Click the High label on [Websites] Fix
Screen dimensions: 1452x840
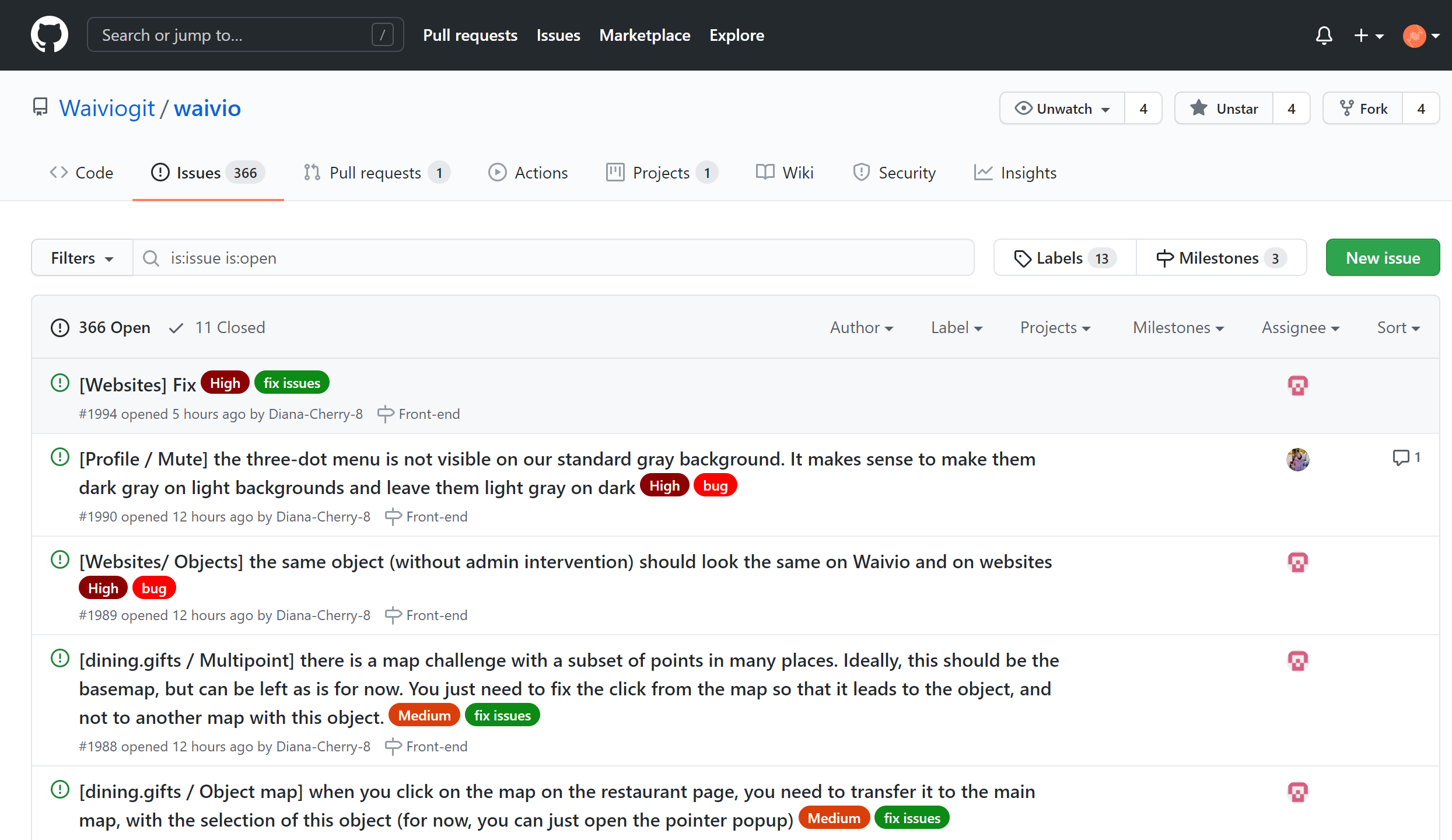click(x=225, y=383)
